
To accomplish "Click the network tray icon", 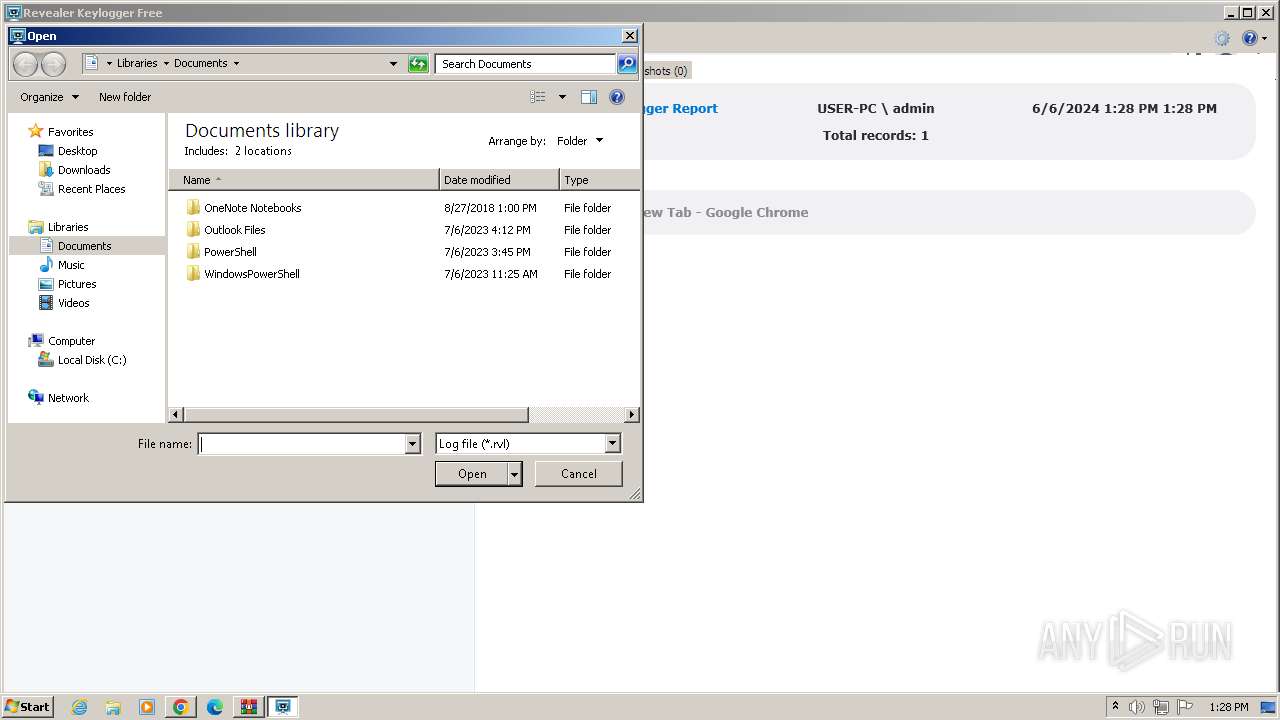I will [x=1161, y=707].
